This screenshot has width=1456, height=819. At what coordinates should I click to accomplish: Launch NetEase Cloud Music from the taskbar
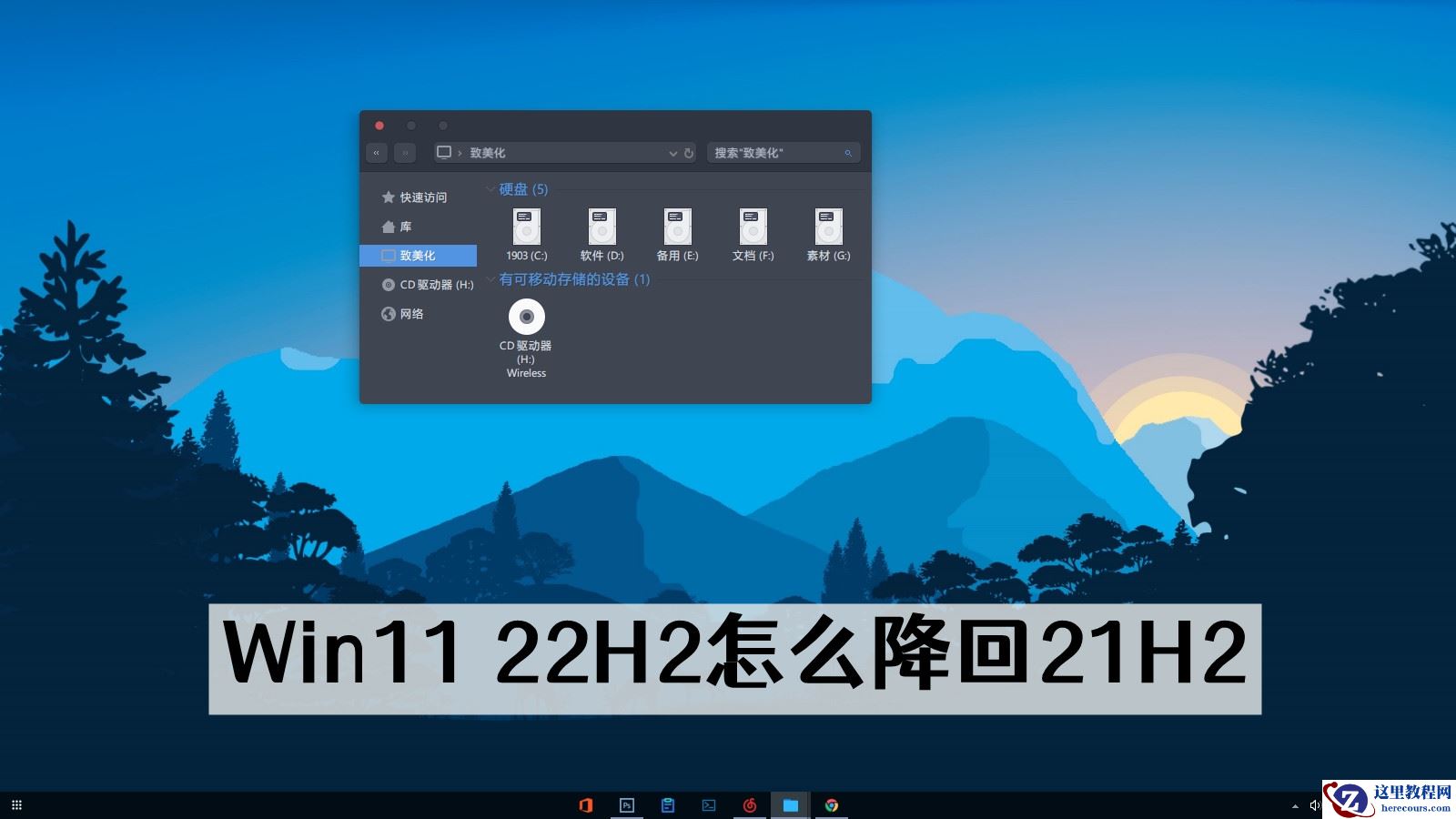pos(750,805)
